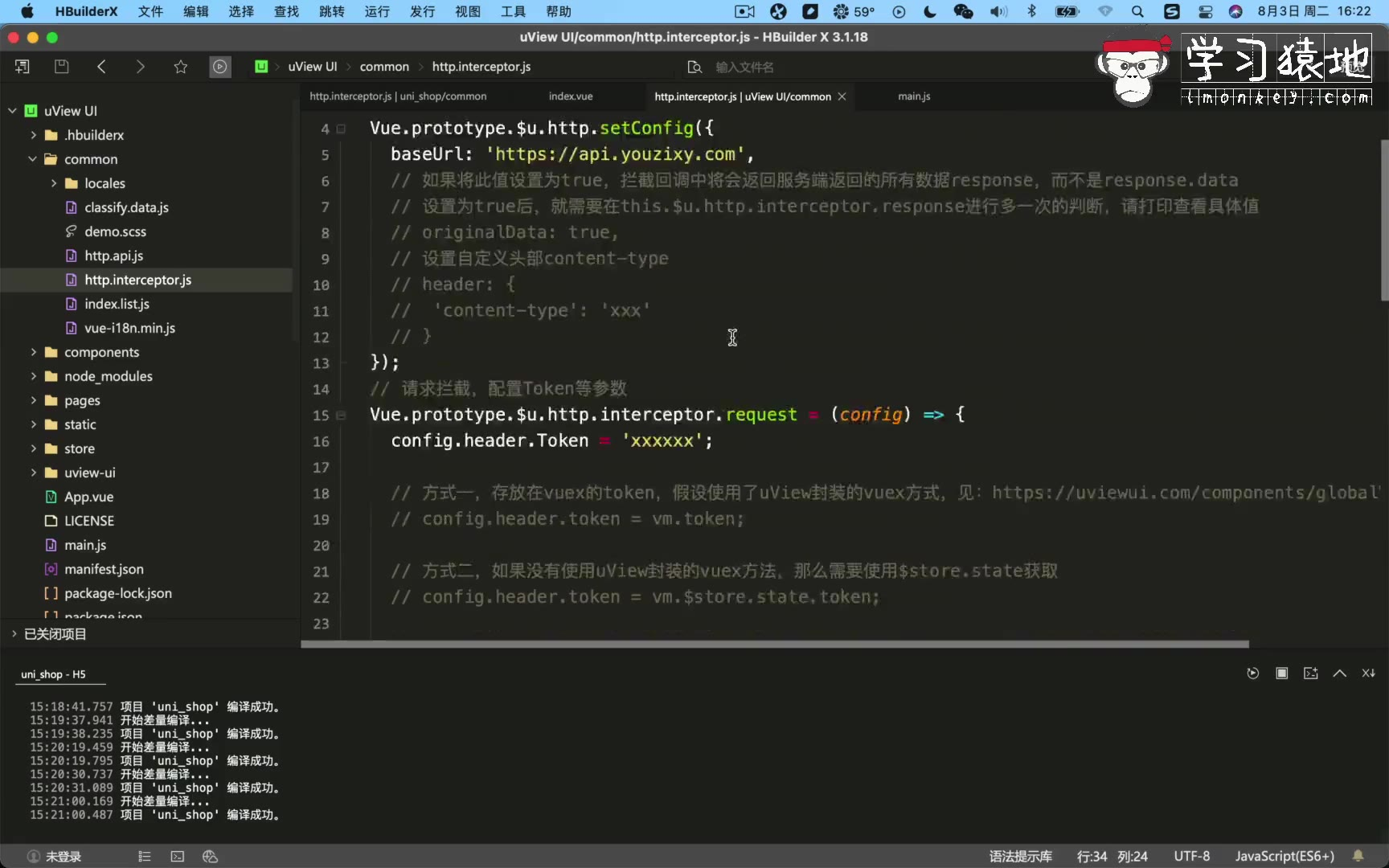Expand the components folder

(34, 352)
